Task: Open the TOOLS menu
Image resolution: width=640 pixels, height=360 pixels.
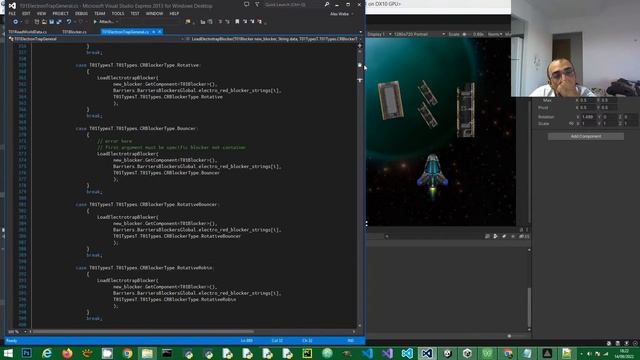Action: (x=118, y=13)
